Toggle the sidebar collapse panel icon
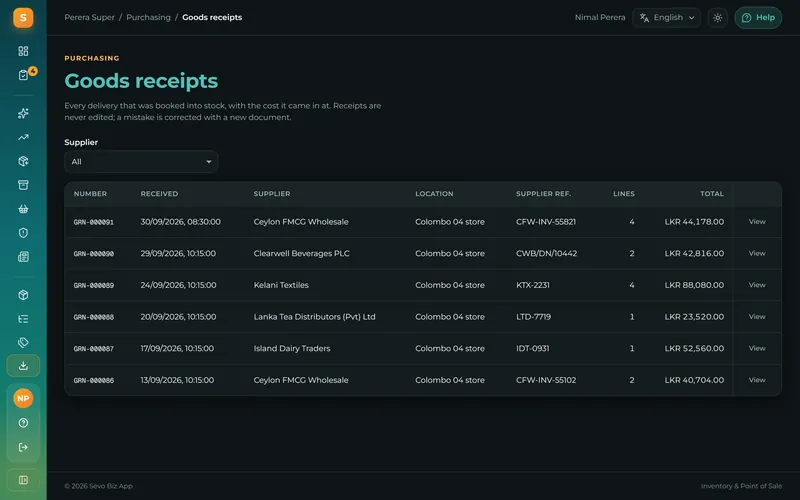 [23, 480]
